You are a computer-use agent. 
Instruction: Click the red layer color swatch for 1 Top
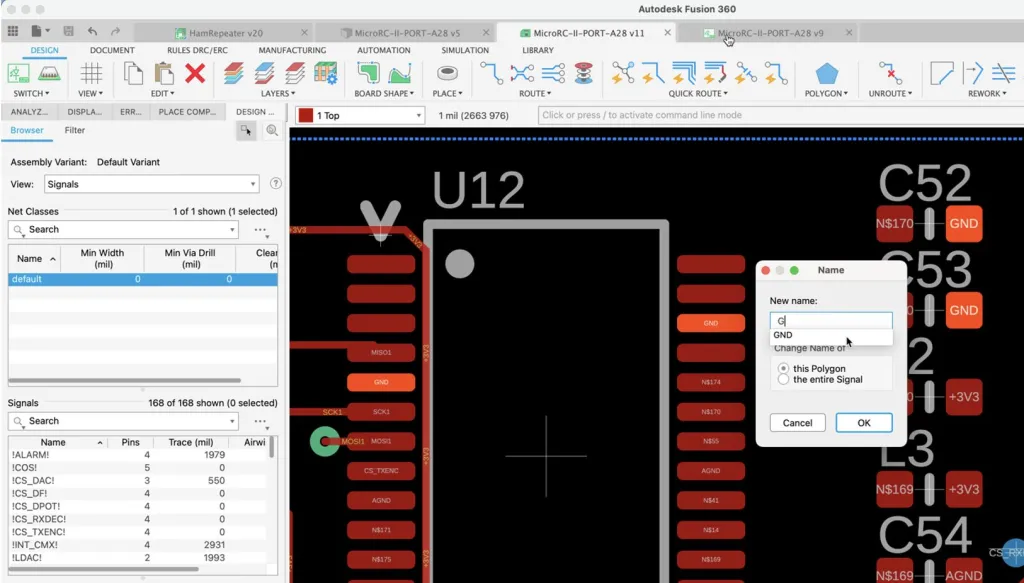pos(305,116)
